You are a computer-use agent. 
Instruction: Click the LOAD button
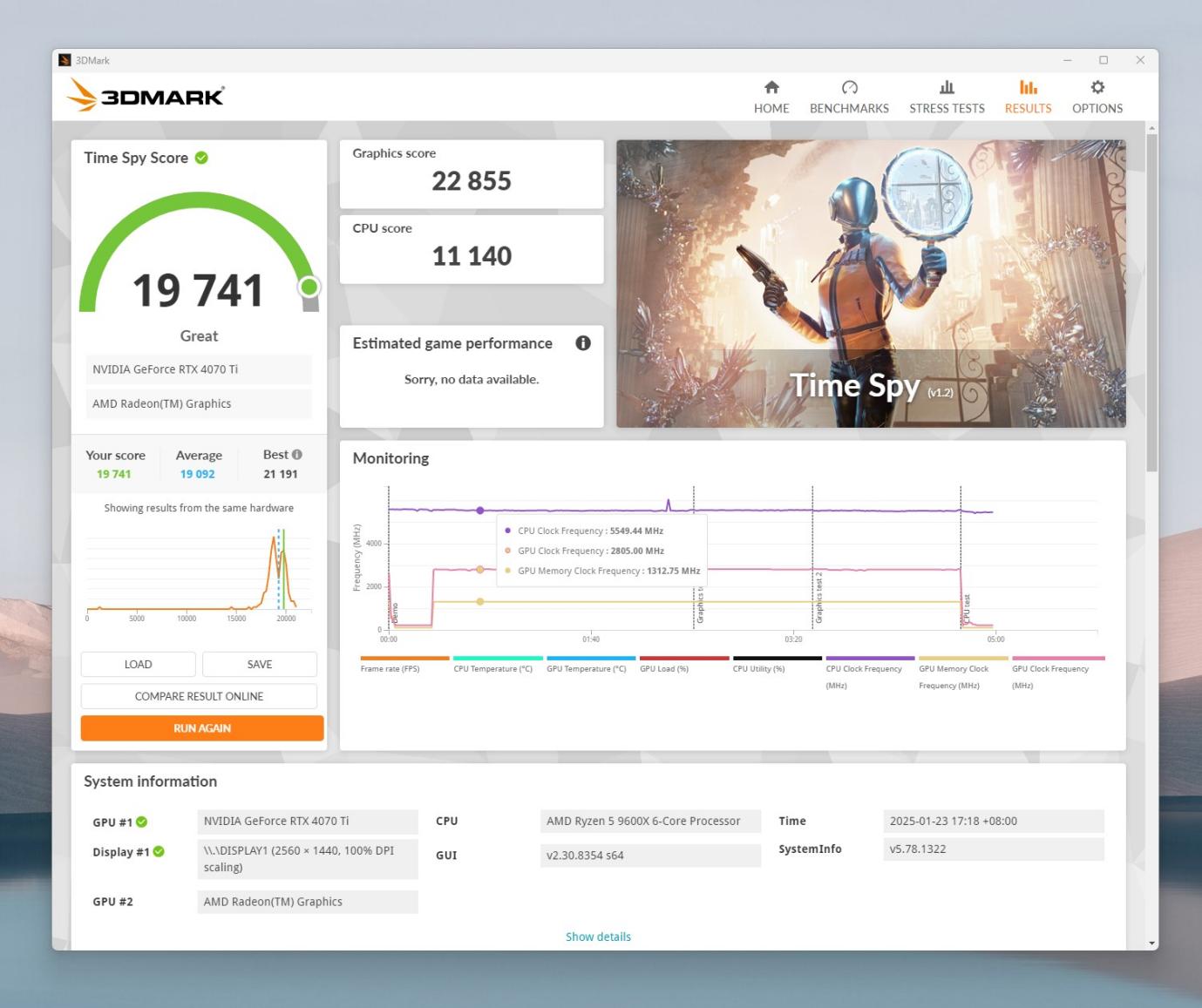[138, 664]
